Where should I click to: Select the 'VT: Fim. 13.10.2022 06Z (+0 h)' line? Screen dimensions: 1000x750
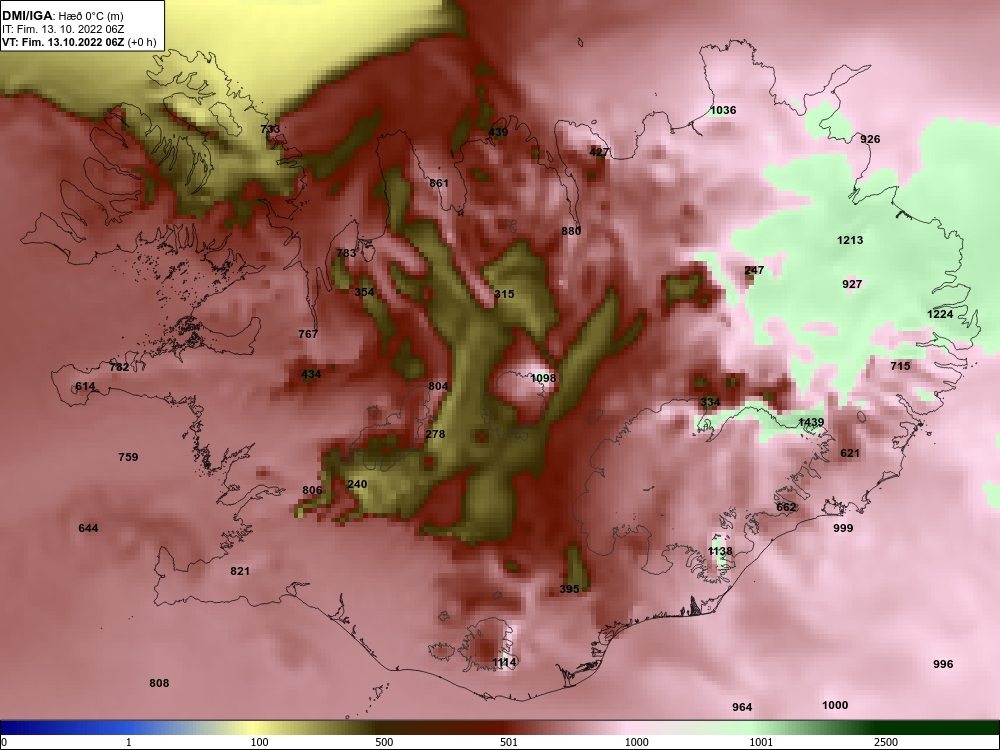[79, 42]
